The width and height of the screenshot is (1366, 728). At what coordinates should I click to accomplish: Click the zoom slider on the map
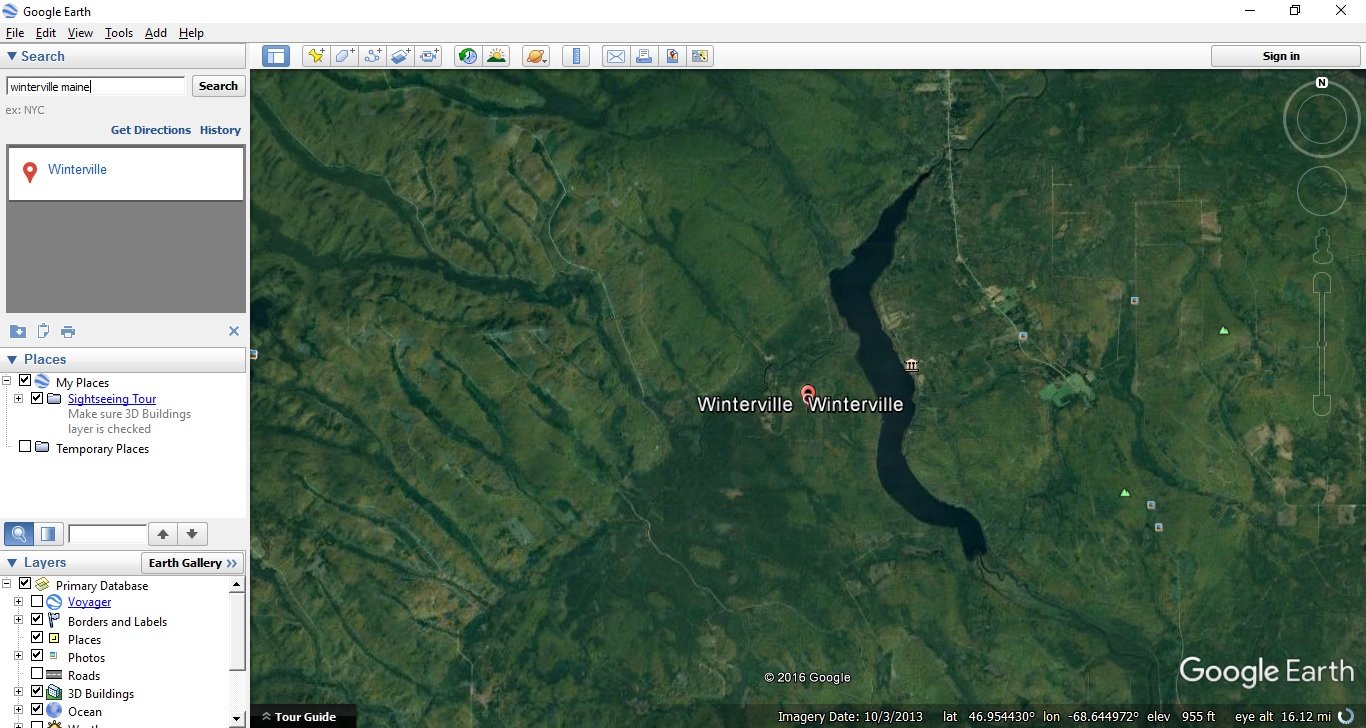(1322, 344)
